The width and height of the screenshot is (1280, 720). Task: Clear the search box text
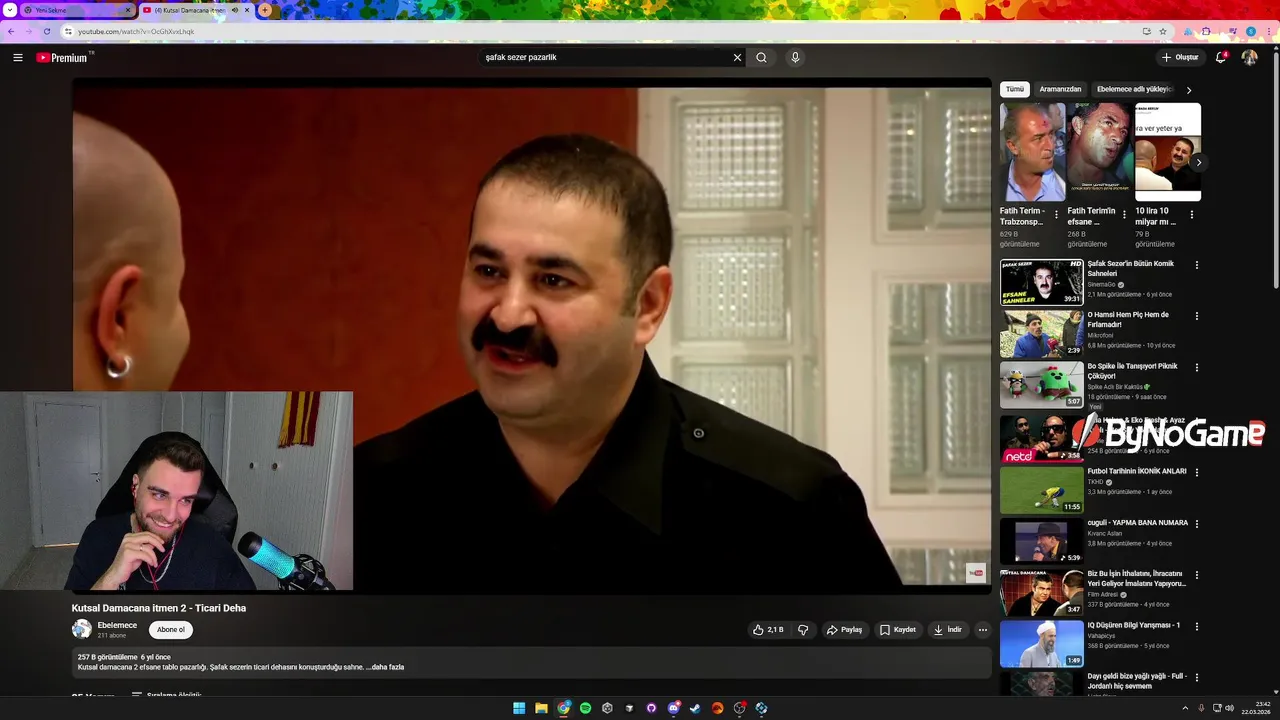(x=737, y=57)
